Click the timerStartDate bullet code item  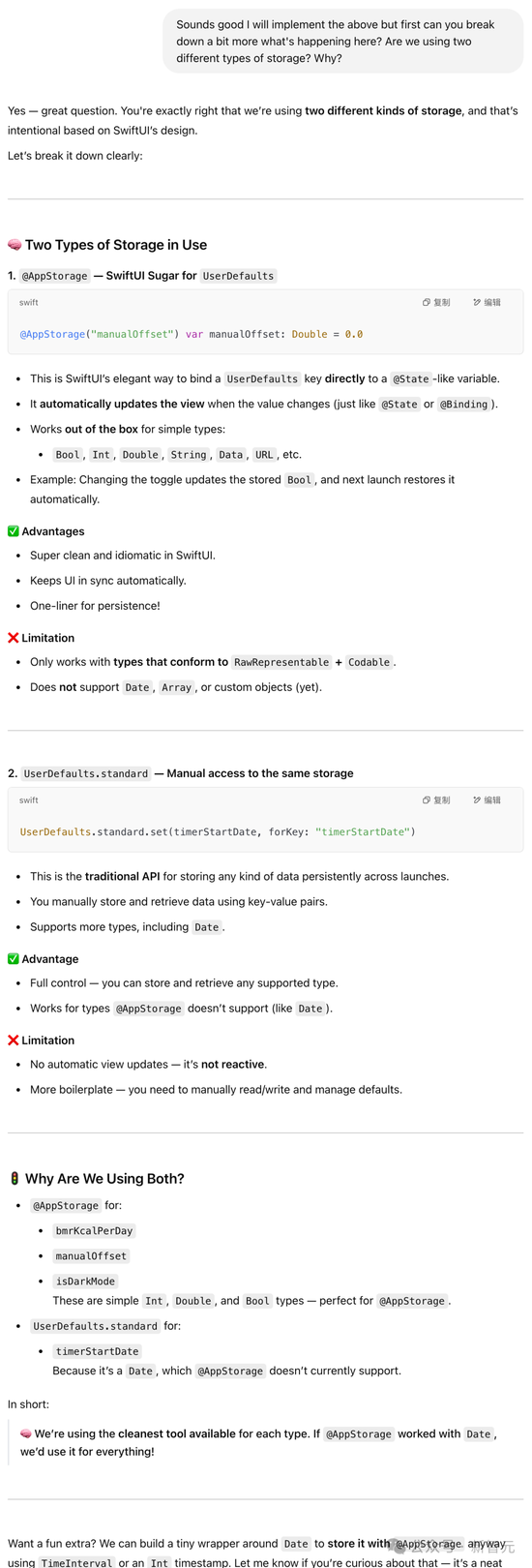point(97,1351)
